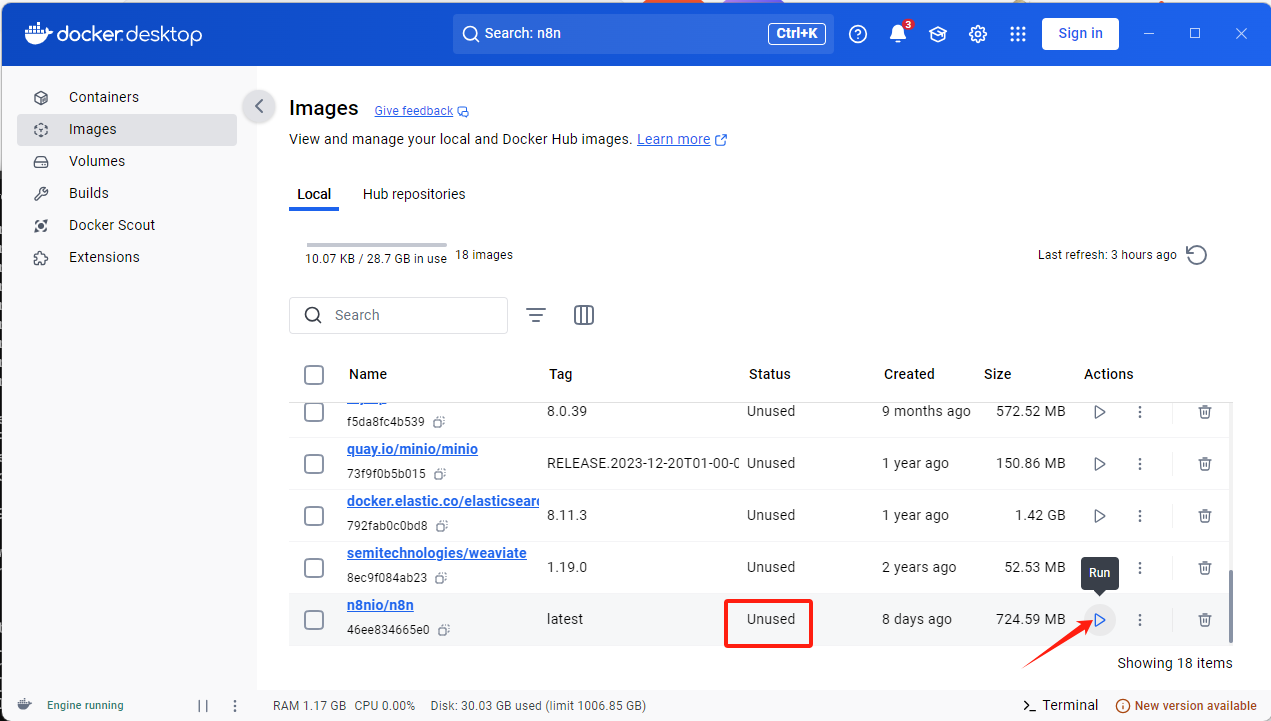Viewport: 1271px width, 721px height.
Task: Open the Settings gear icon
Action: coord(978,34)
